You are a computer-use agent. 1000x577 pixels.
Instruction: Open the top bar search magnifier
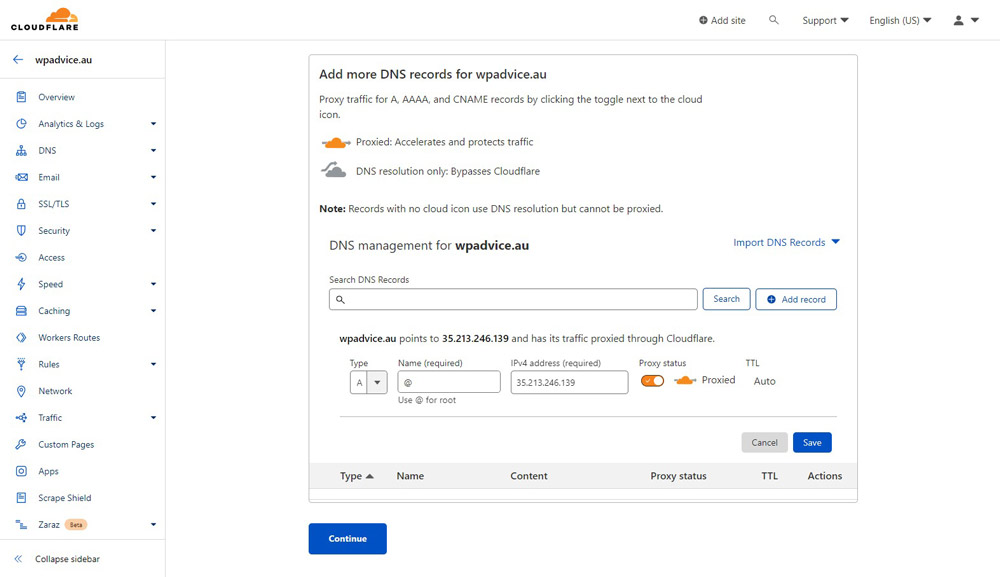[773, 19]
